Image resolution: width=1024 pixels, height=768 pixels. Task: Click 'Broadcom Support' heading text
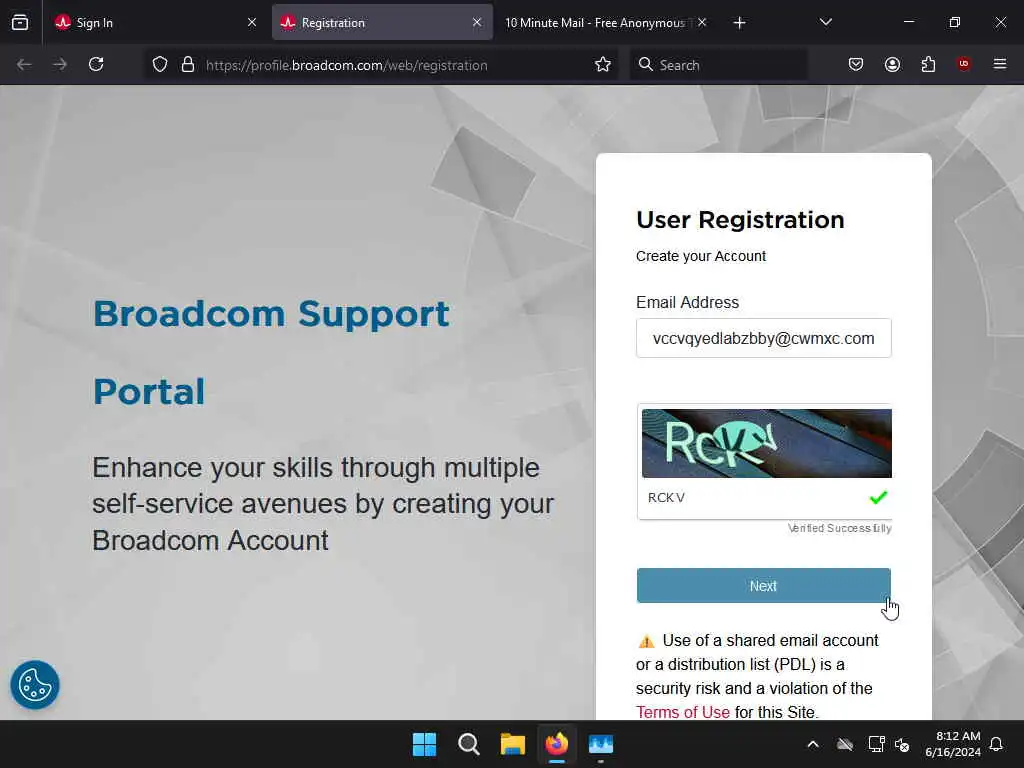tap(271, 315)
